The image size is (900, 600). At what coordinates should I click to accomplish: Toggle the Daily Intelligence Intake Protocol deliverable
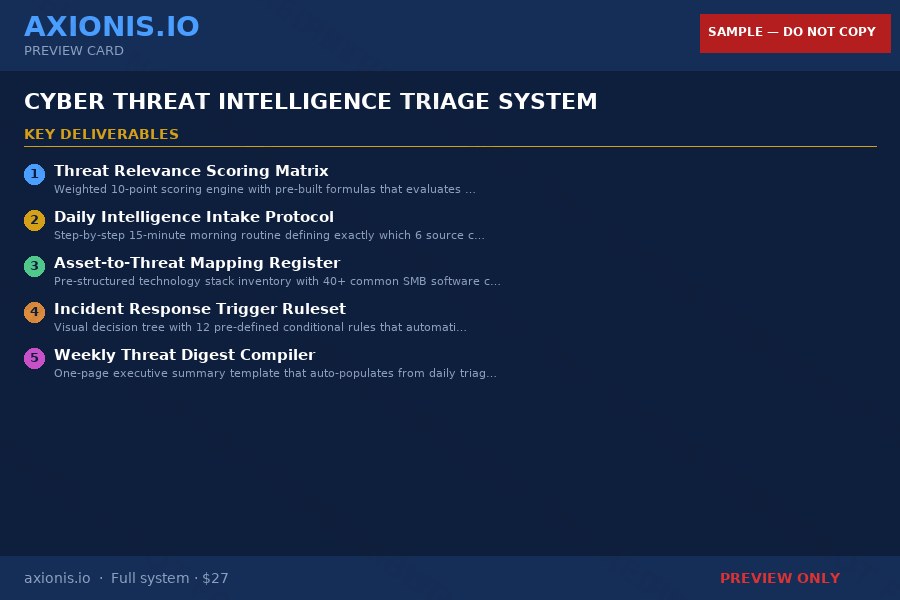tap(194, 216)
